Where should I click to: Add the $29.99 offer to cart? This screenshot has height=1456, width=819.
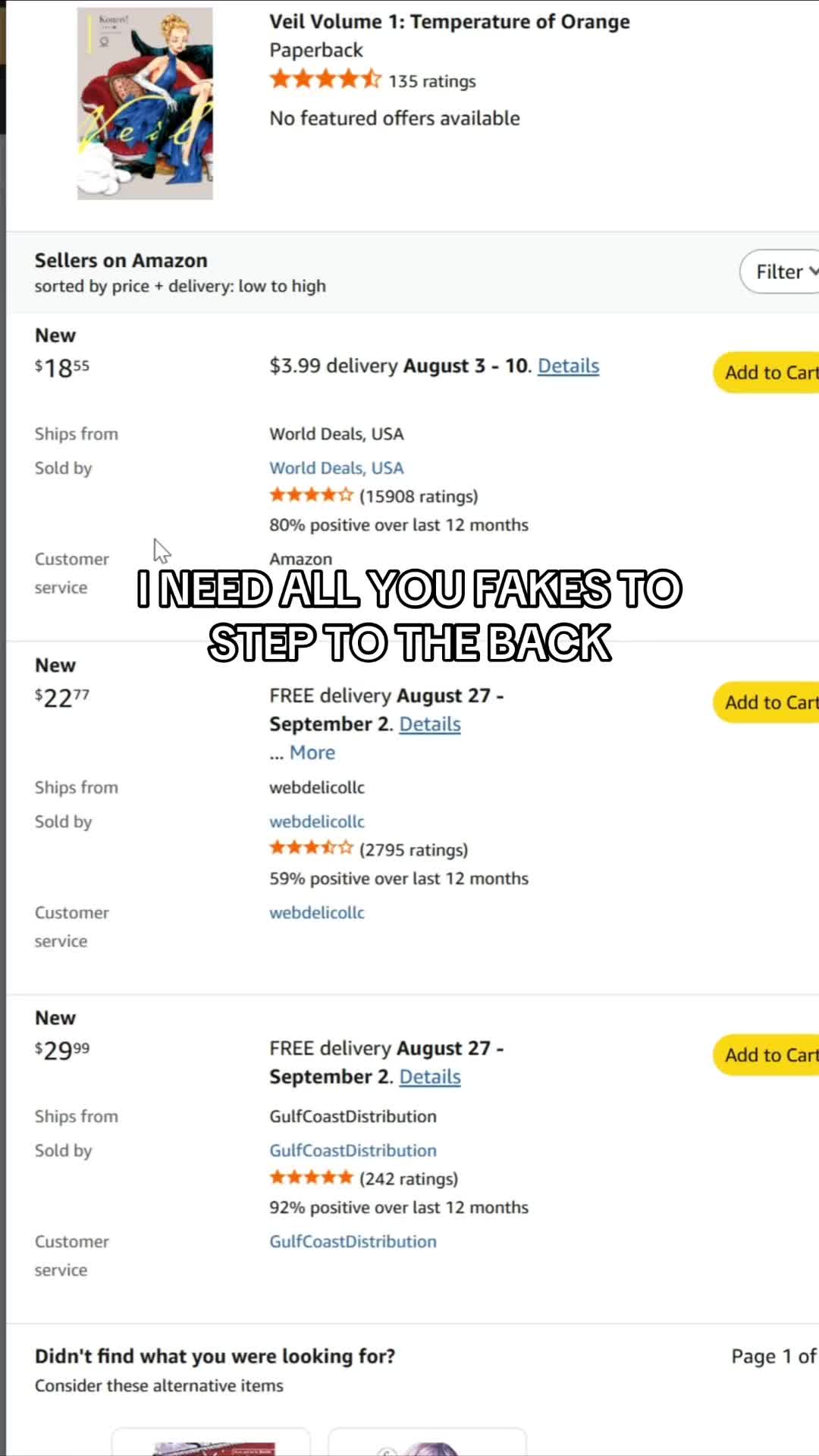coord(767,1055)
